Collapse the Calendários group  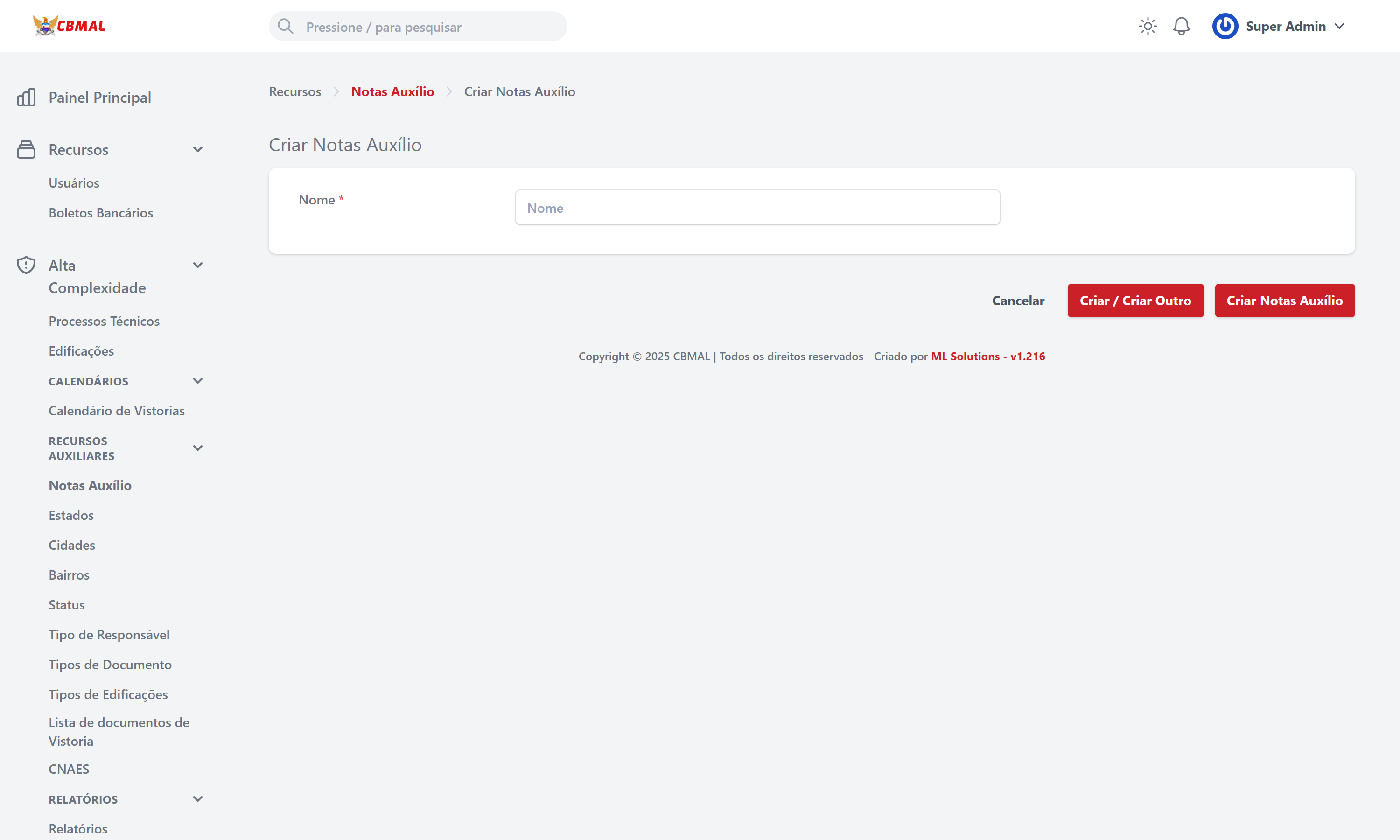(197, 381)
